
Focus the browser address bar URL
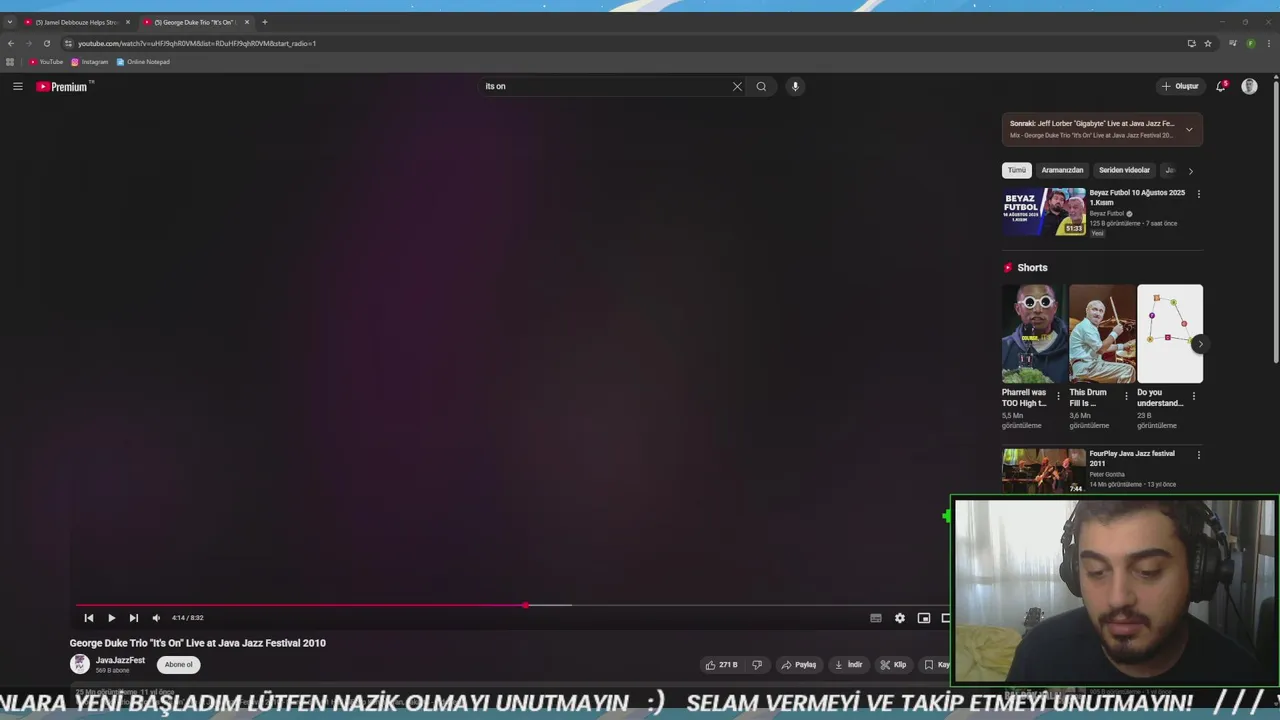pos(197,43)
